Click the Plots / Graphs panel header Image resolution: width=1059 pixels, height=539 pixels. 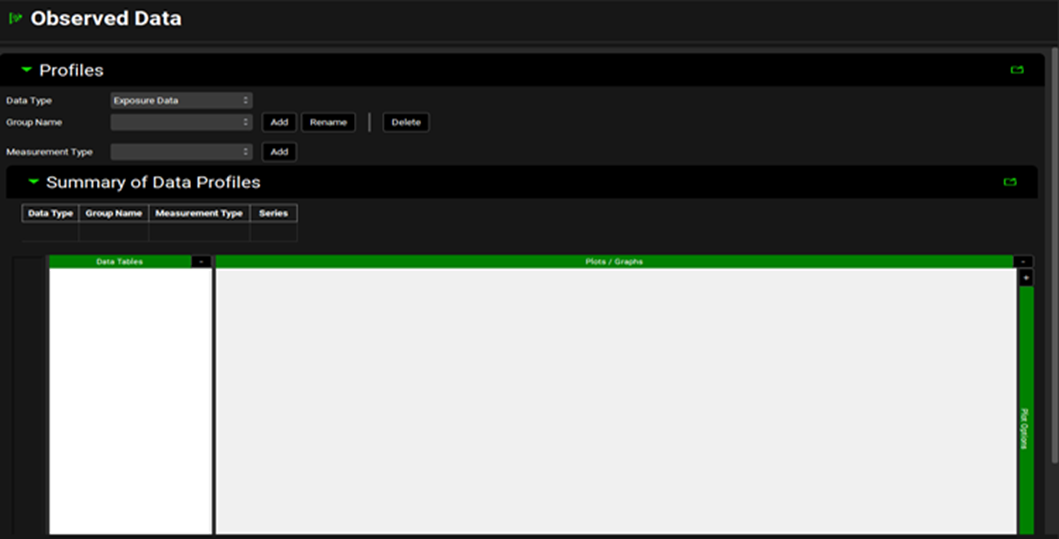[x=614, y=262]
